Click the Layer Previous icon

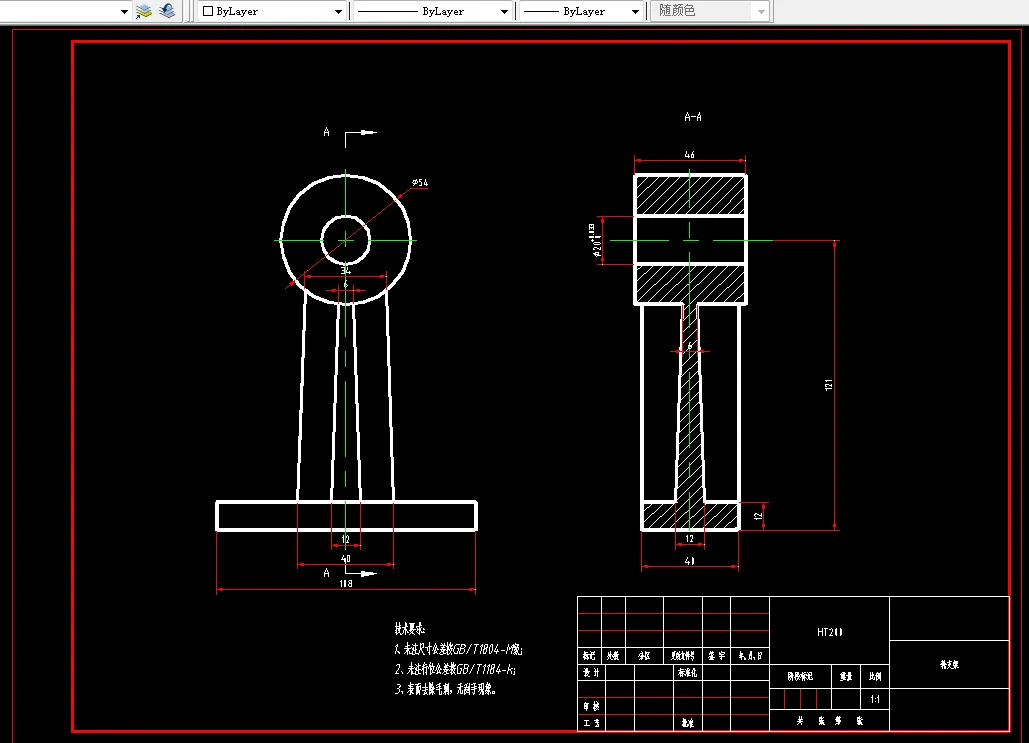point(167,11)
